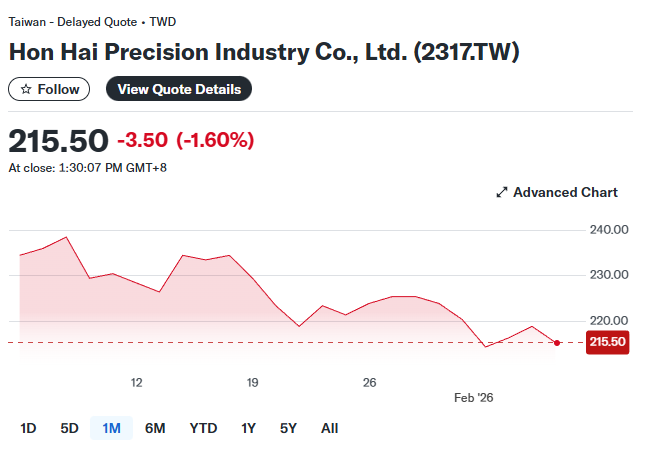Click the 19 date label on x-axis
The height and width of the screenshot is (453, 647).
253,382
